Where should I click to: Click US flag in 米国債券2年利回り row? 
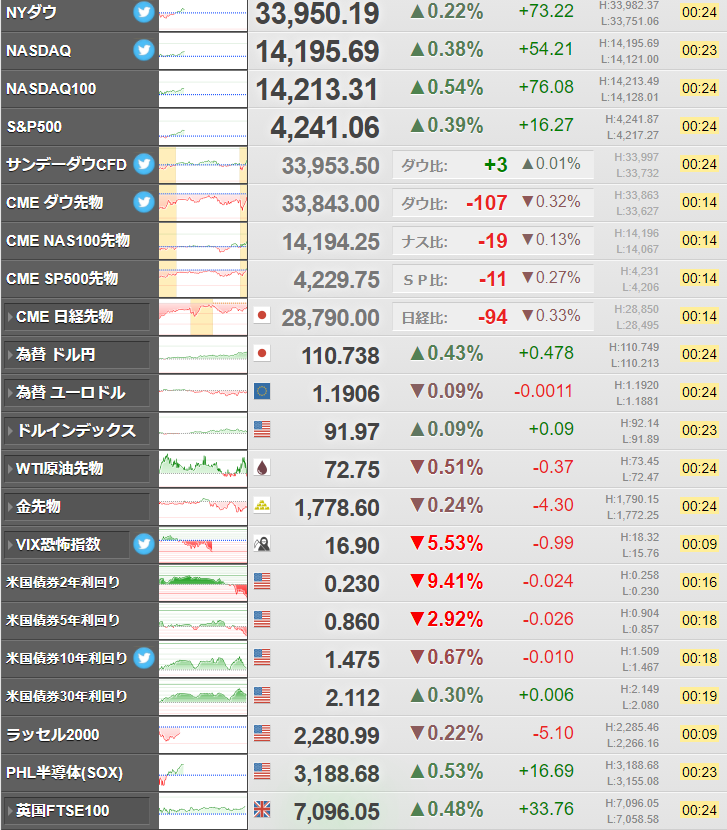tap(262, 582)
